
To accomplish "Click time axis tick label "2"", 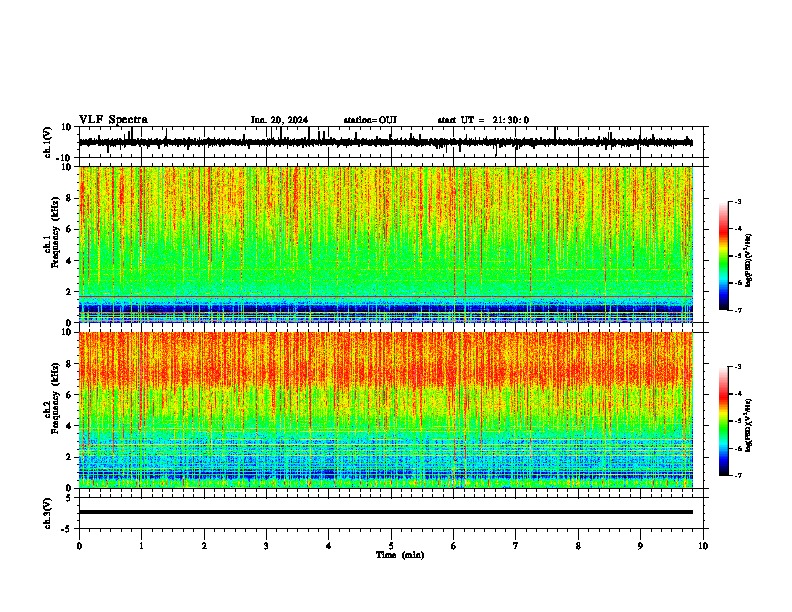I will pos(204,546).
